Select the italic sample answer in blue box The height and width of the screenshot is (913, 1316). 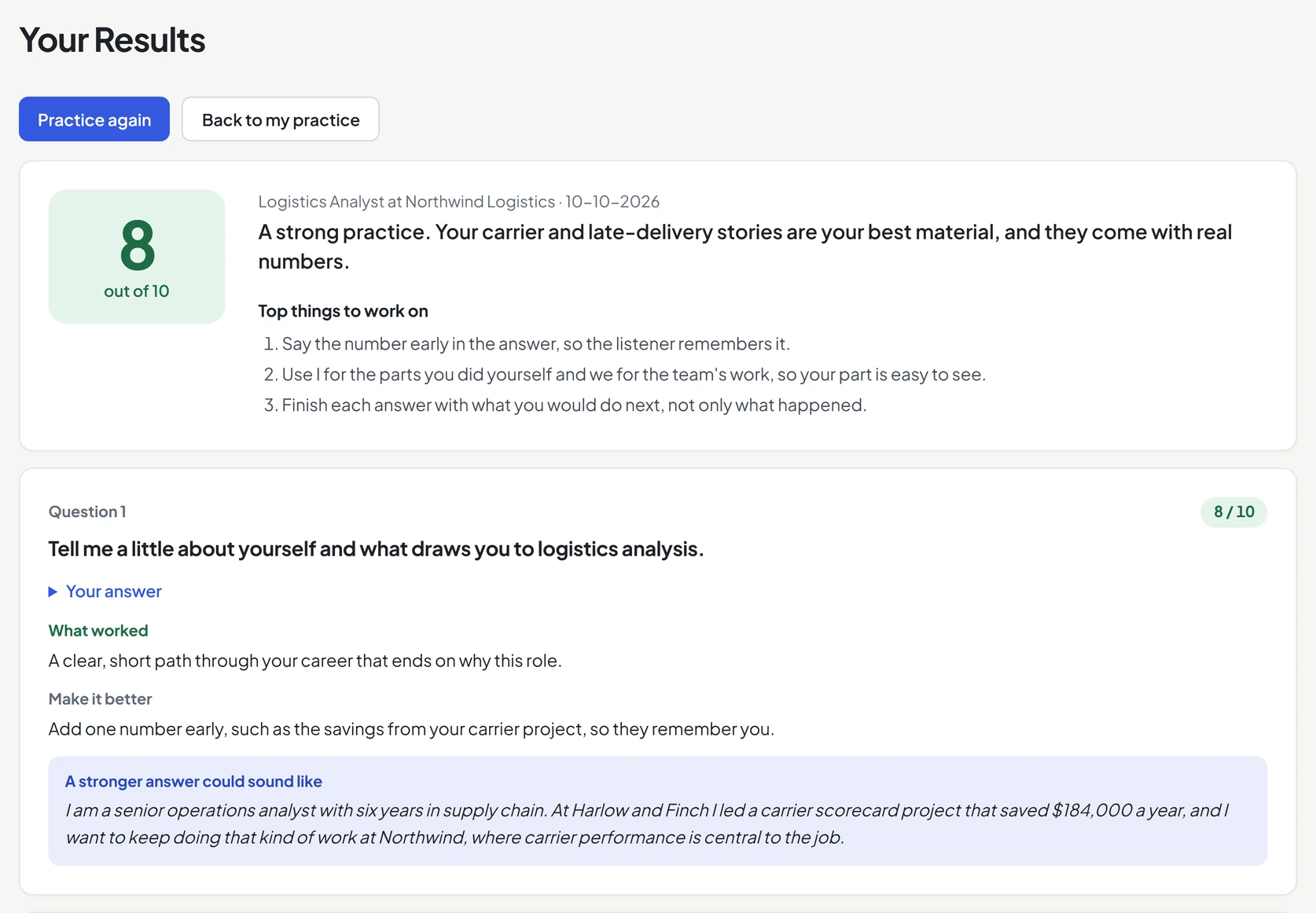tap(647, 824)
